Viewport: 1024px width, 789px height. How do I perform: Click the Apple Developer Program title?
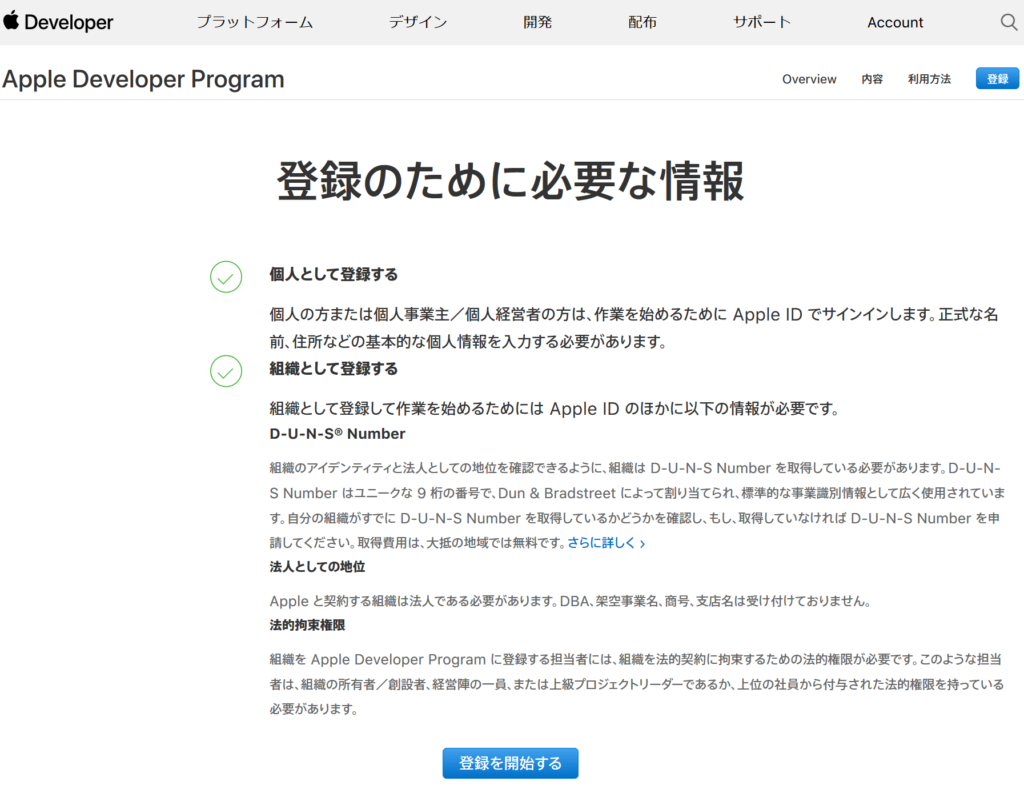click(x=143, y=79)
